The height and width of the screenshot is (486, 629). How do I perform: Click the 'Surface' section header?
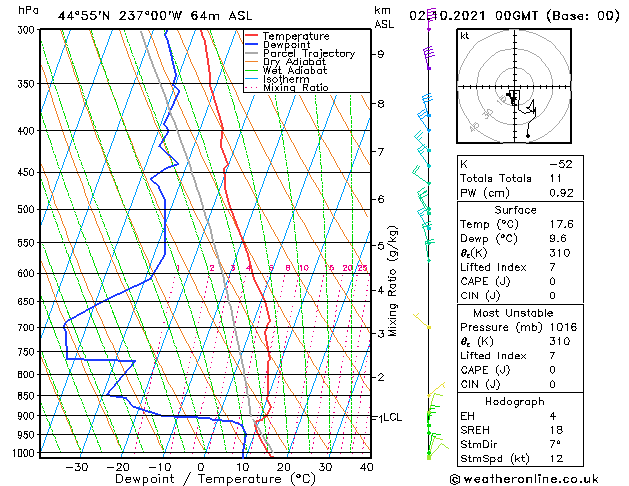click(x=515, y=210)
